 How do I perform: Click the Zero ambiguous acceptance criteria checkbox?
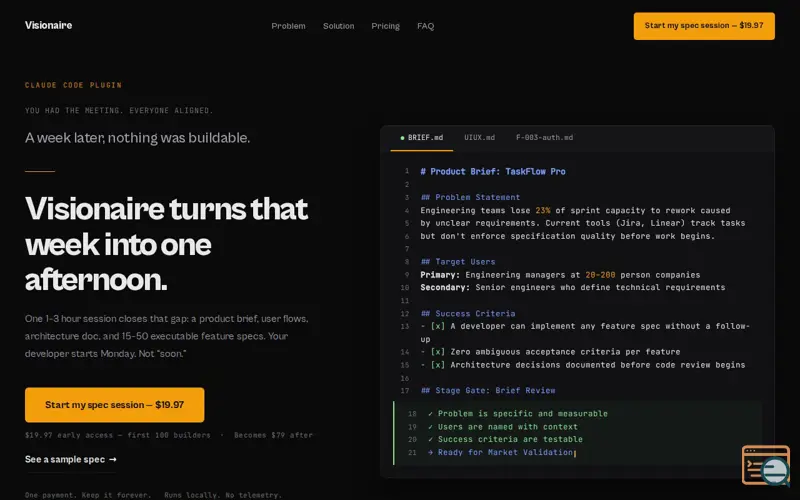click(x=437, y=352)
